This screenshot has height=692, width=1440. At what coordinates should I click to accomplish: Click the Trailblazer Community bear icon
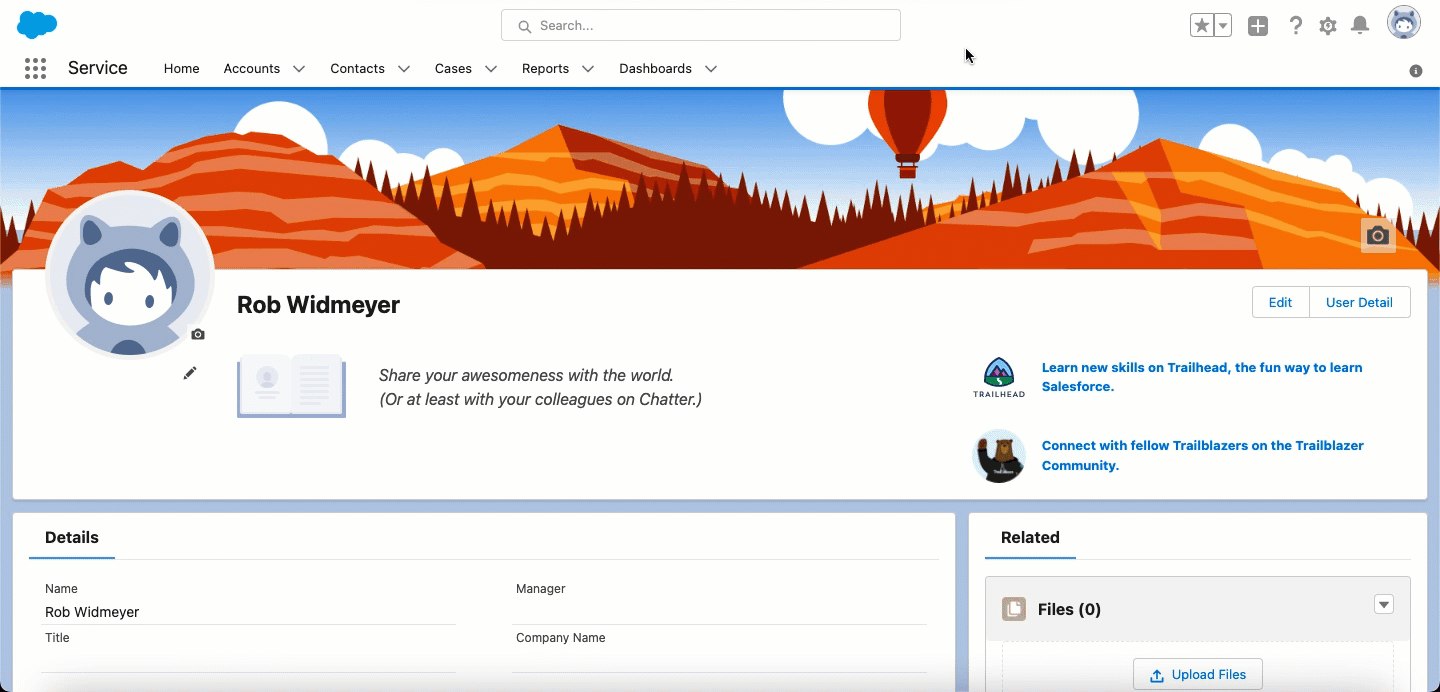point(999,456)
